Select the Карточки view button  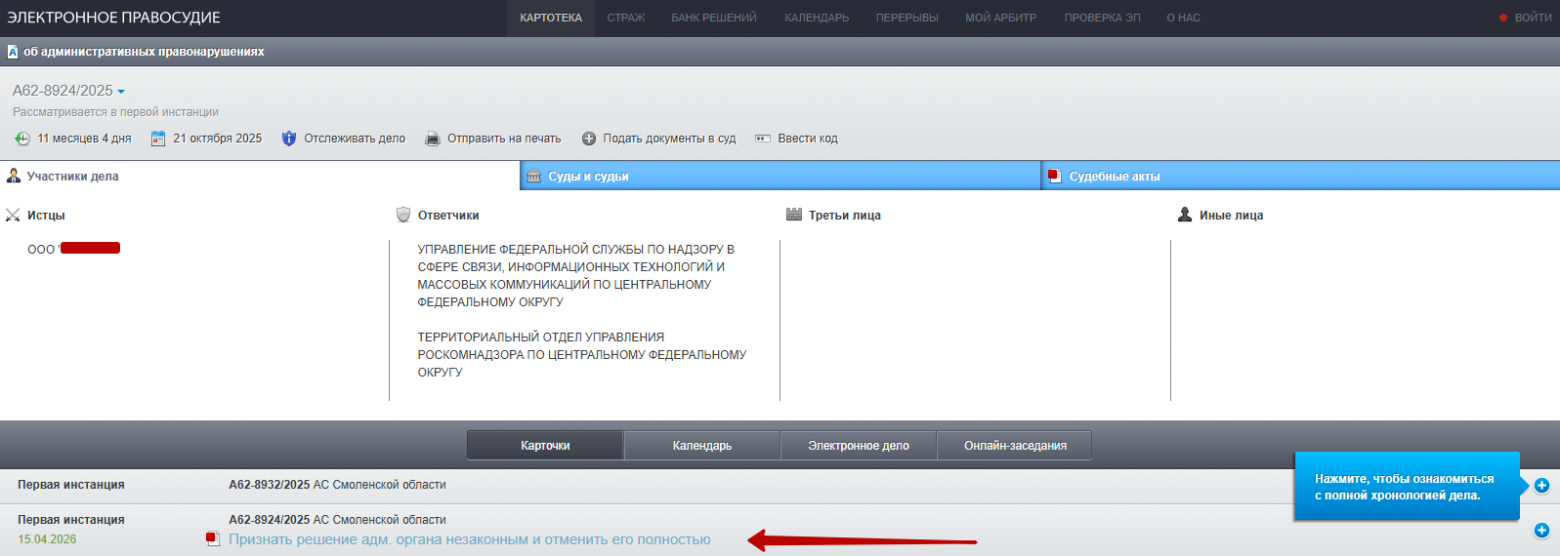pos(545,445)
